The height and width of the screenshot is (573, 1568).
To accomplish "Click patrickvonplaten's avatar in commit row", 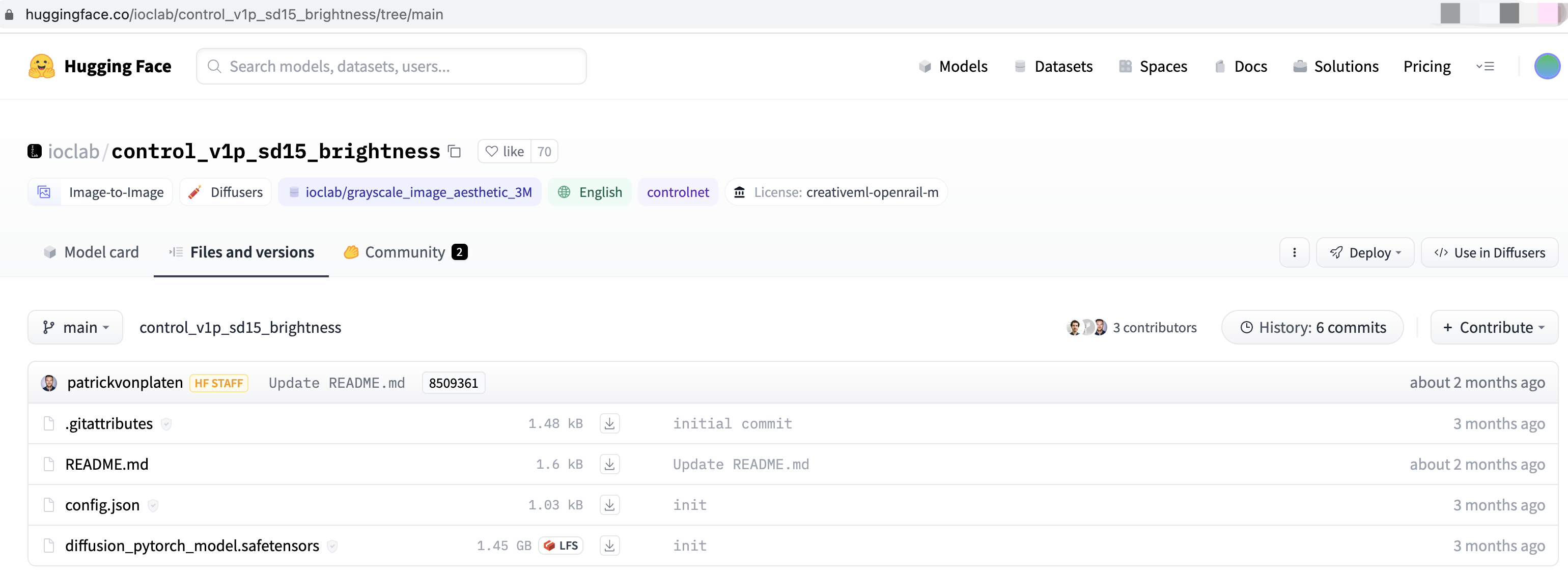I will (49, 383).
